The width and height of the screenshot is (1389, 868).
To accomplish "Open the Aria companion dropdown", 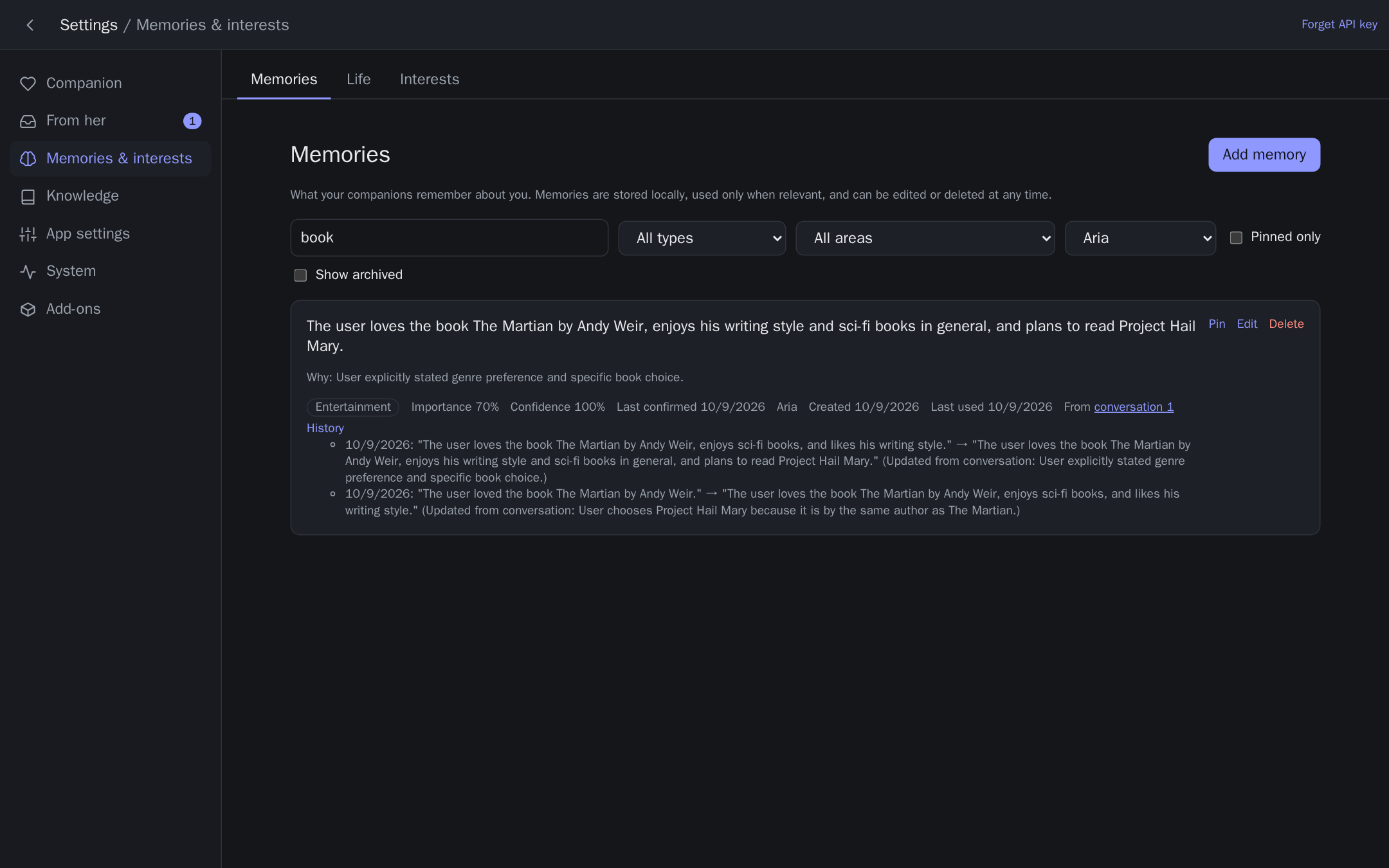I will (x=1140, y=238).
